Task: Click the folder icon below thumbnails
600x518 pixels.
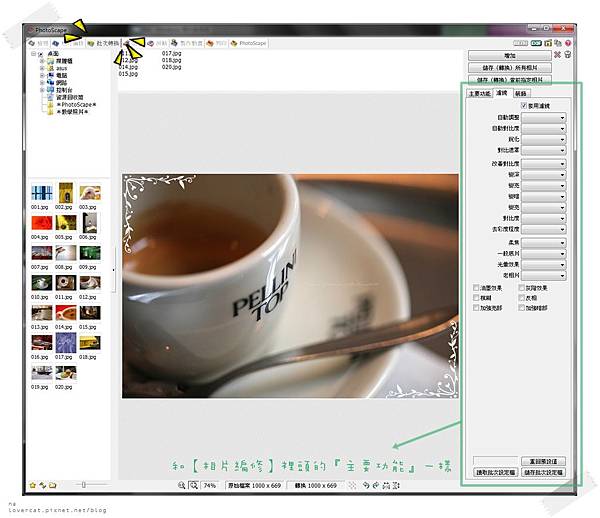Action: [53, 485]
